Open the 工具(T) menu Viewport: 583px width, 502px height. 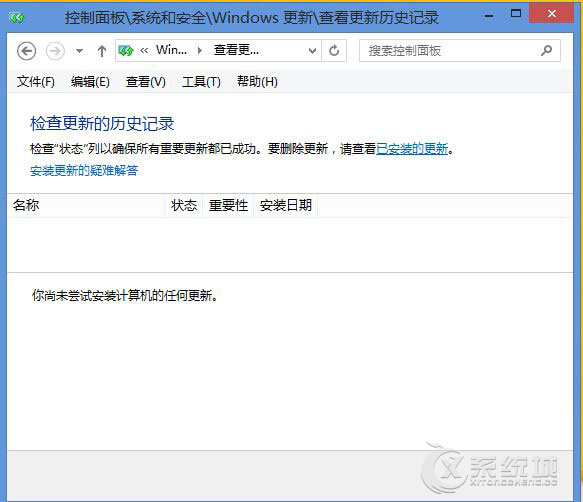click(201, 81)
